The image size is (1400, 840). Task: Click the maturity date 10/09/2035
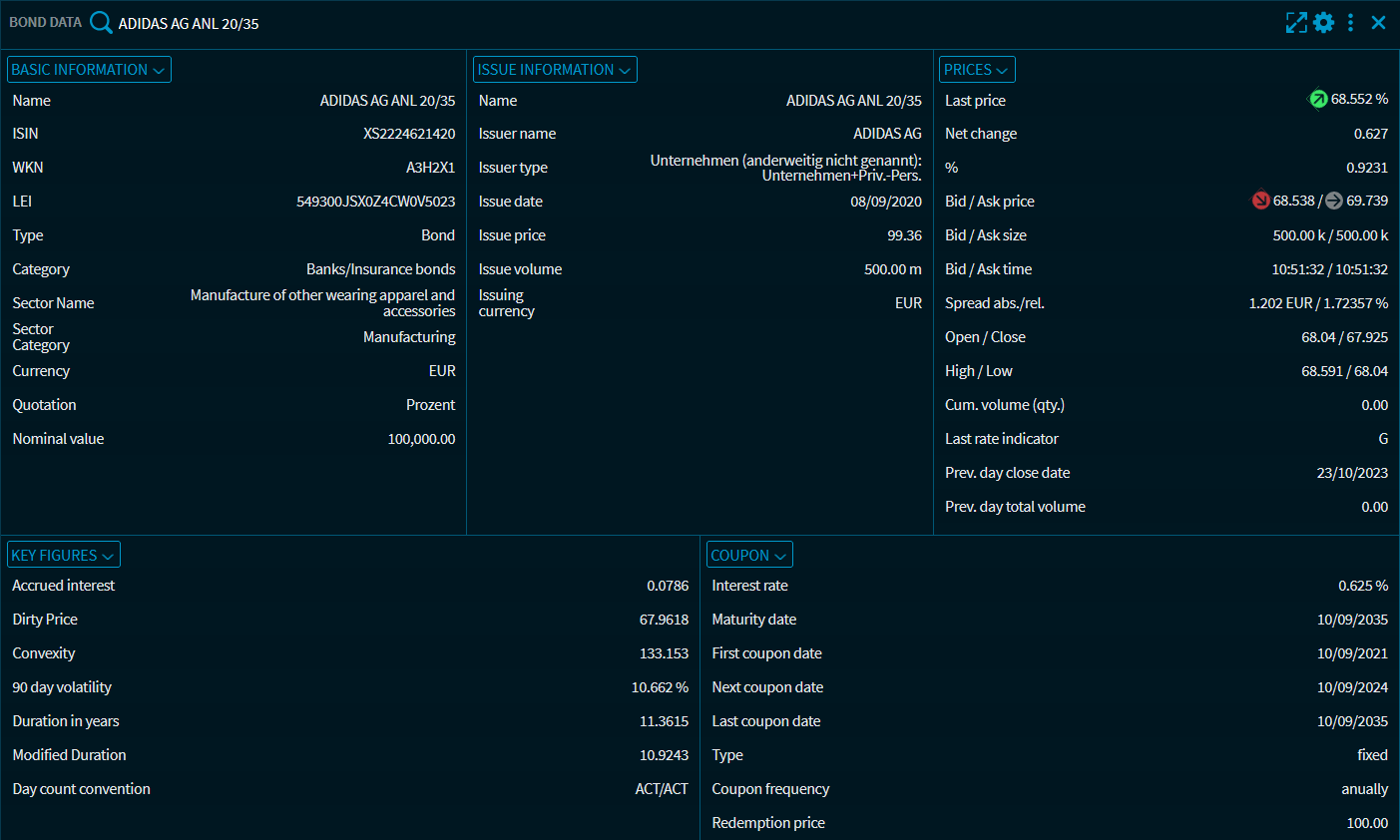click(1352, 620)
